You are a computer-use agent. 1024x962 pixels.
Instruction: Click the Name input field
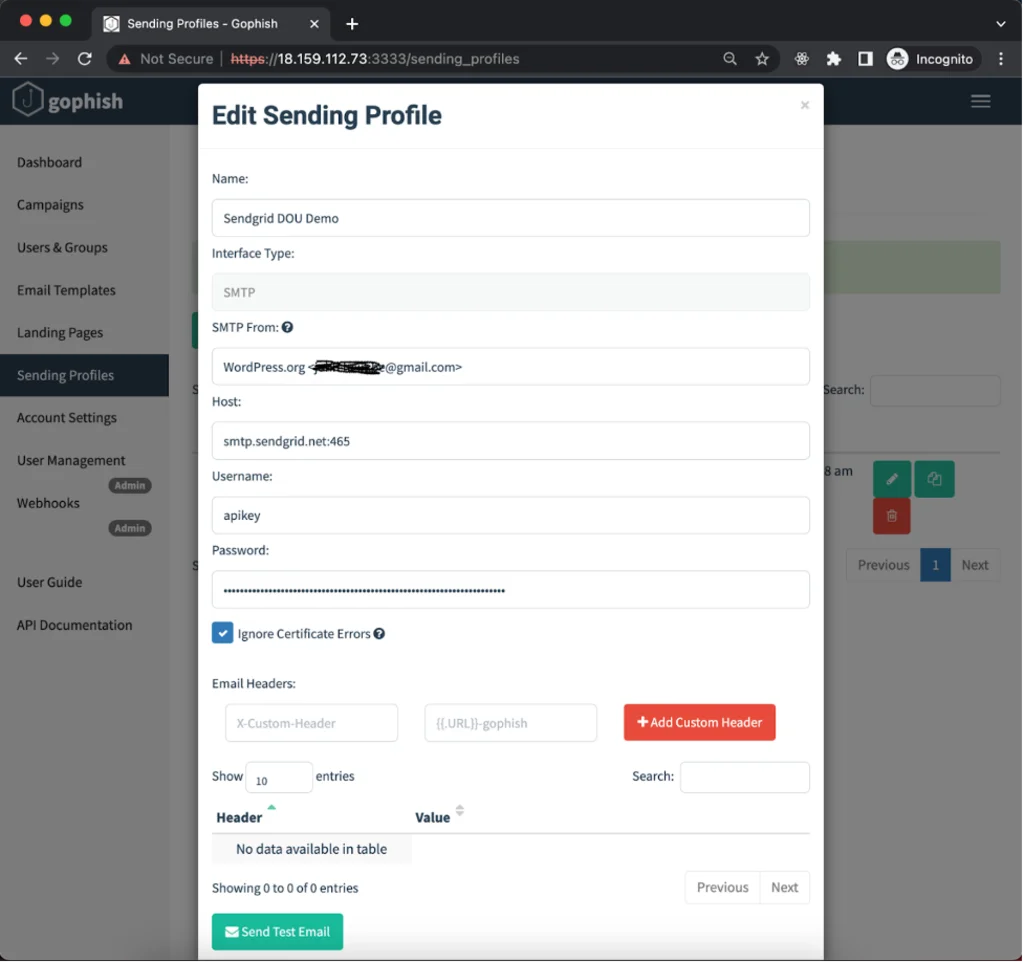point(511,218)
